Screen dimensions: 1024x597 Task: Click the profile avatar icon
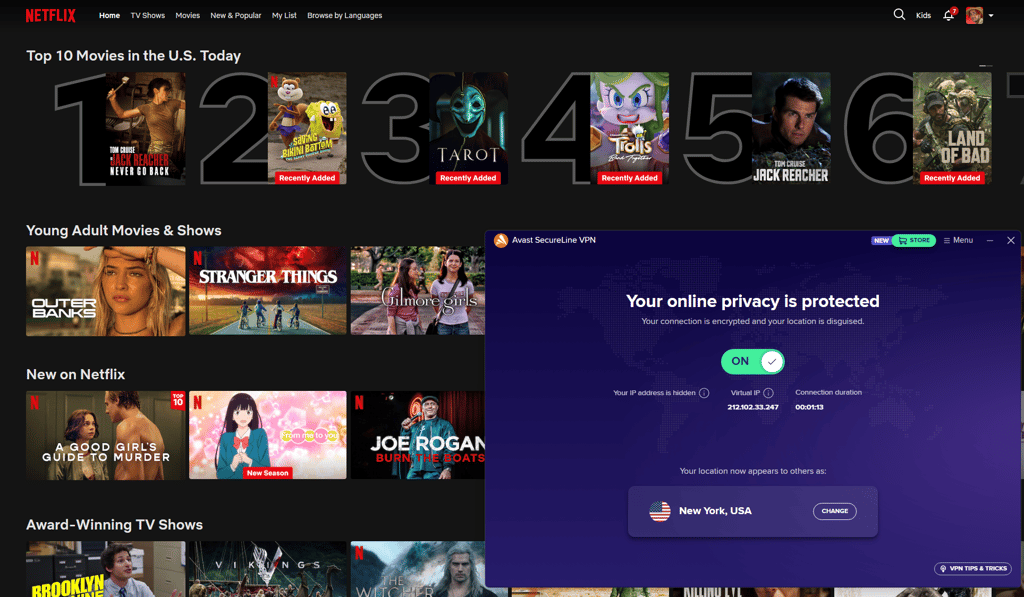pyautogui.click(x=974, y=15)
